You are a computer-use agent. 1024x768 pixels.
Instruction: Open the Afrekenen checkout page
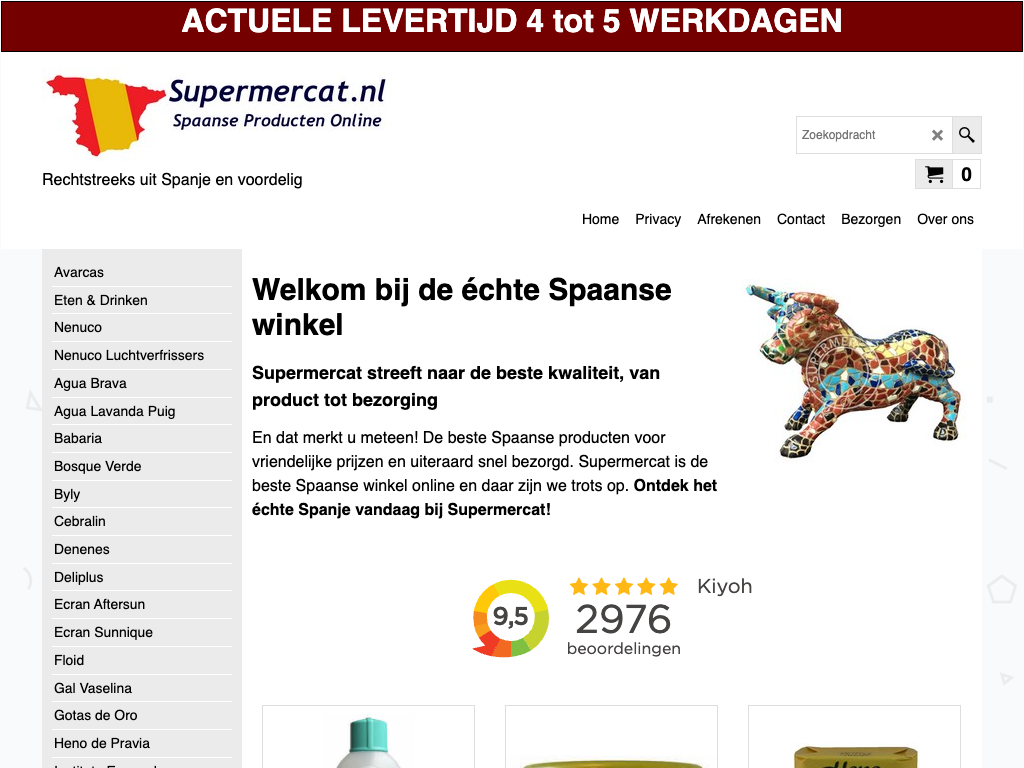tap(729, 219)
